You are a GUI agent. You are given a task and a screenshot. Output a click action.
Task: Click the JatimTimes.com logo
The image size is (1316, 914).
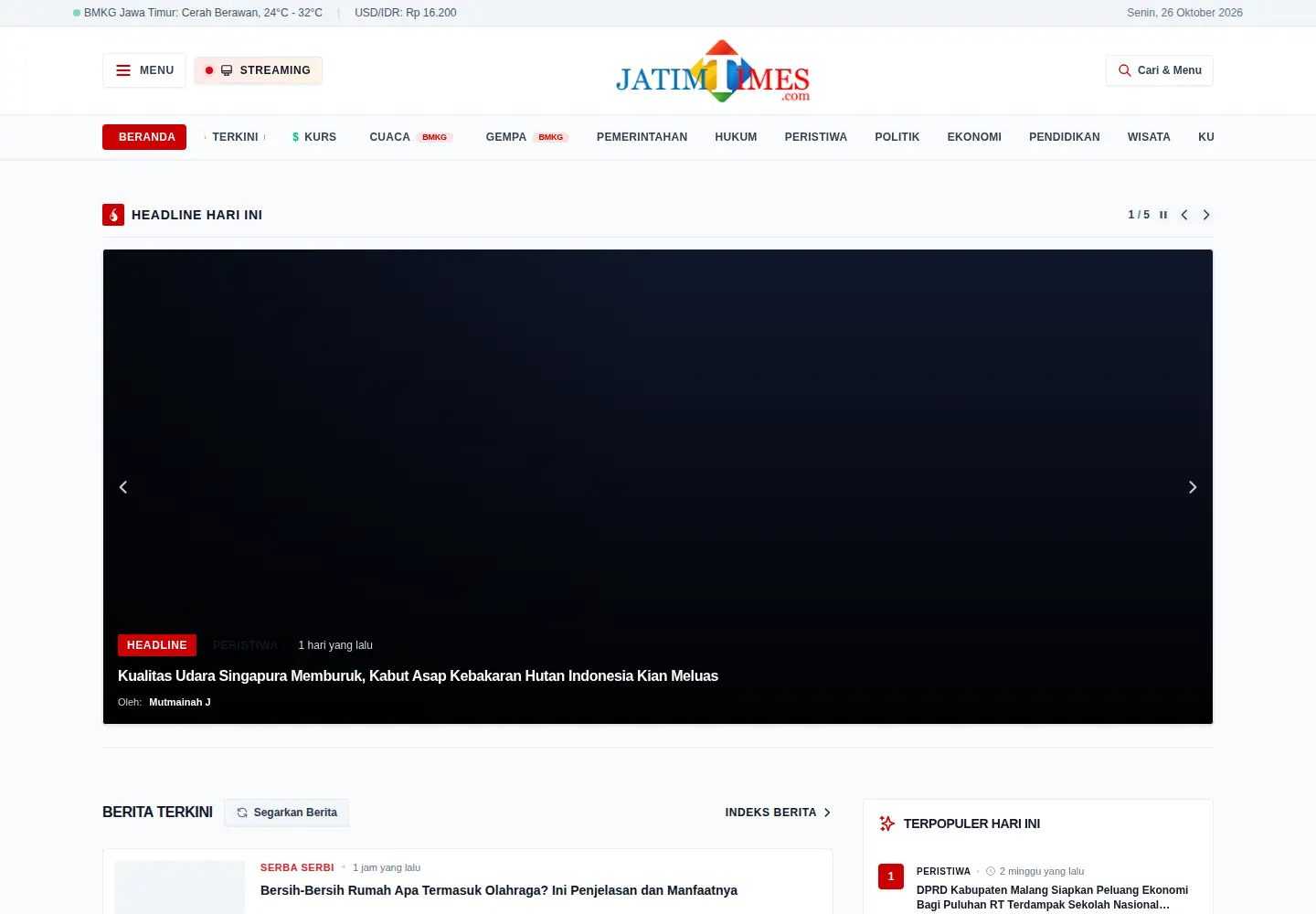[713, 70]
